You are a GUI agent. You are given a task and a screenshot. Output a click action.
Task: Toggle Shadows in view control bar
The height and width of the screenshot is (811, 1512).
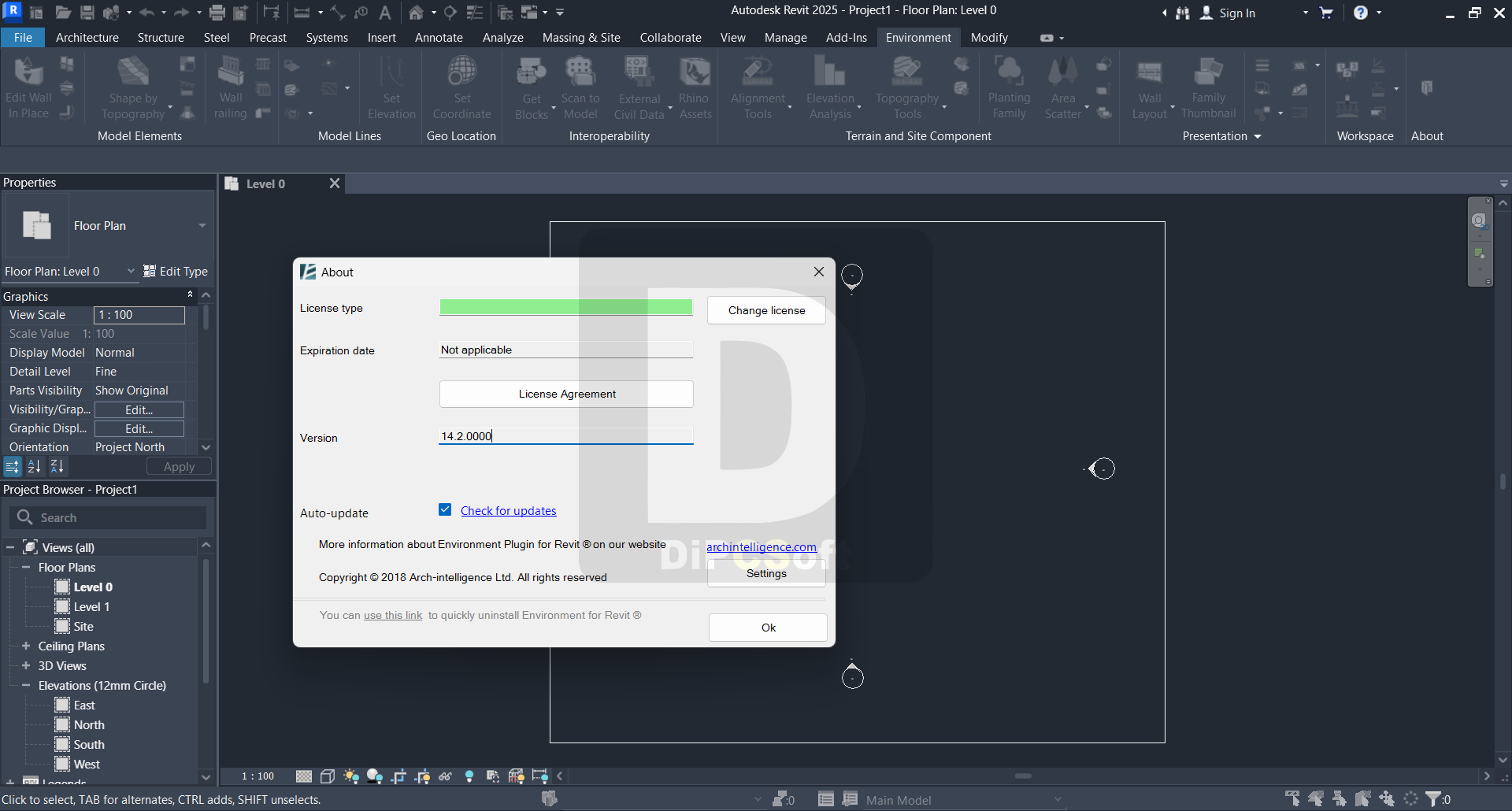click(x=375, y=776)
